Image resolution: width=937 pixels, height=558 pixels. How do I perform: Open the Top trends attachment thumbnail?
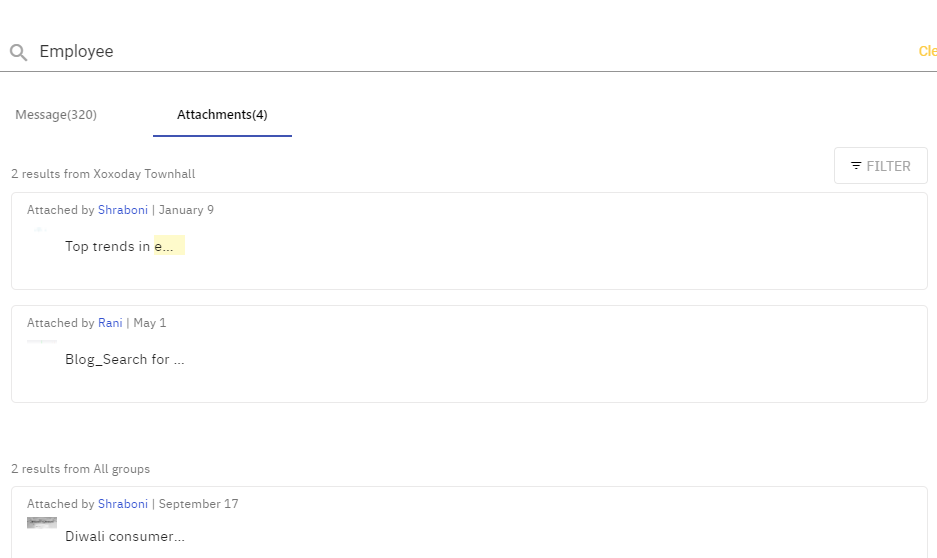tap(40, 230)
